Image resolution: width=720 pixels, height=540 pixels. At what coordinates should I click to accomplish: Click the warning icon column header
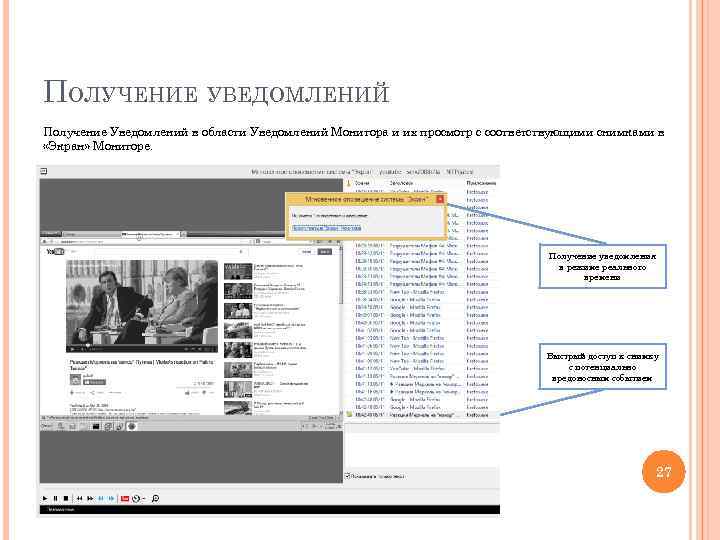click(349, 183)
